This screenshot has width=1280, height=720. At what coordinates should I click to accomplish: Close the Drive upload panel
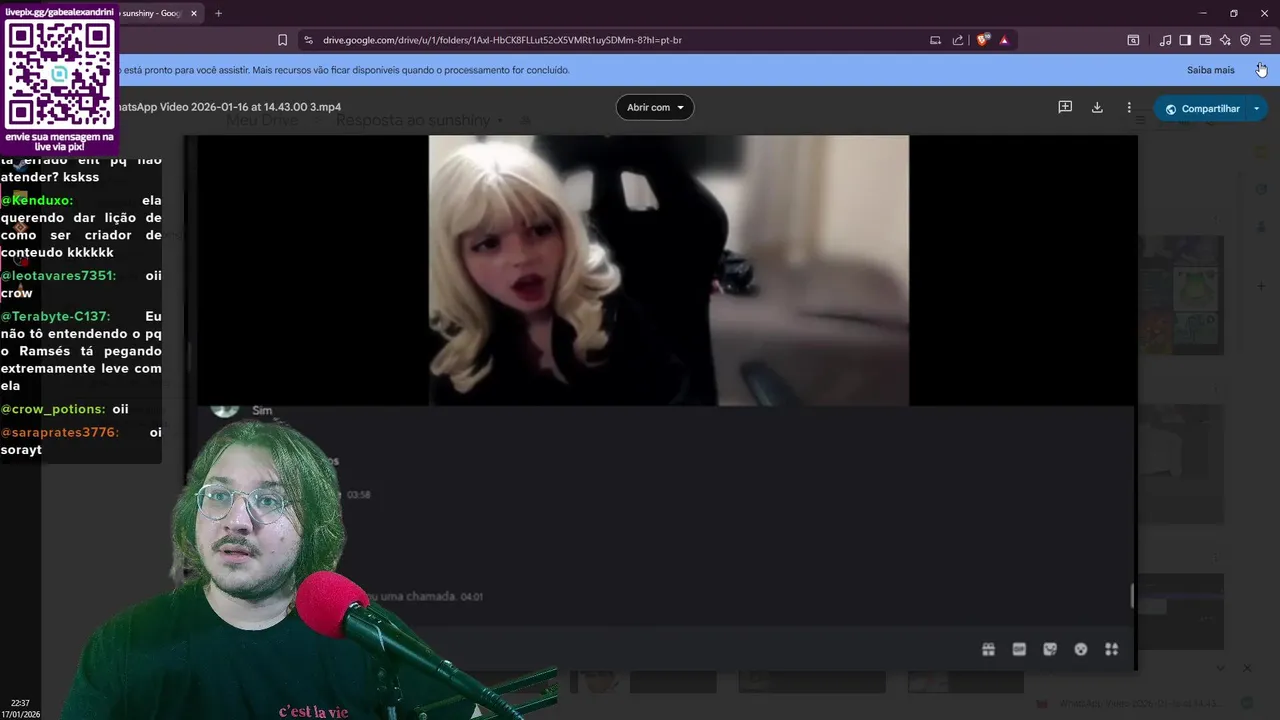tap(1247, 668)
